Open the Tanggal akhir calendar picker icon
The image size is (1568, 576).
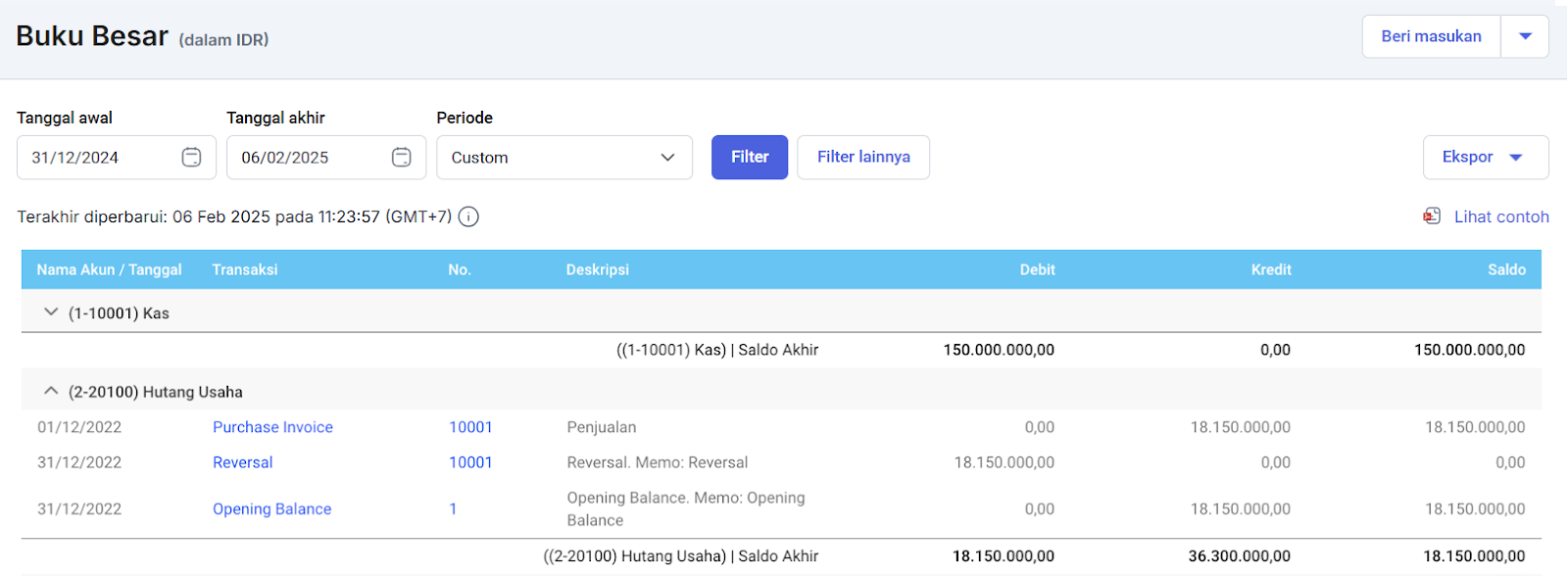[401, 157]
